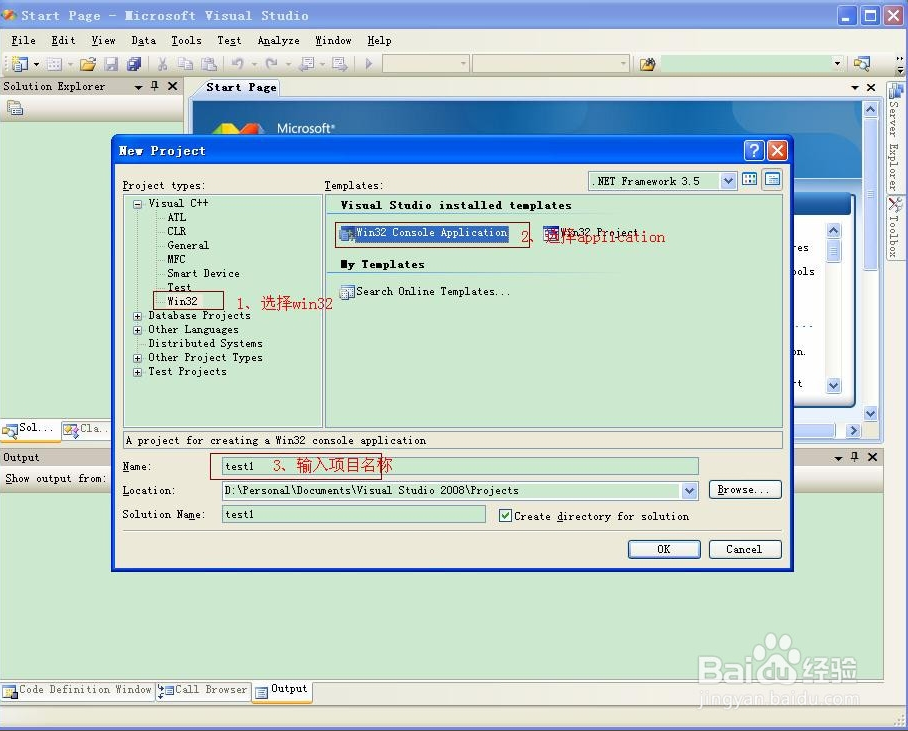
Task: Collapse the Visual C++ tree node
Action: click(x=137, y=204)
